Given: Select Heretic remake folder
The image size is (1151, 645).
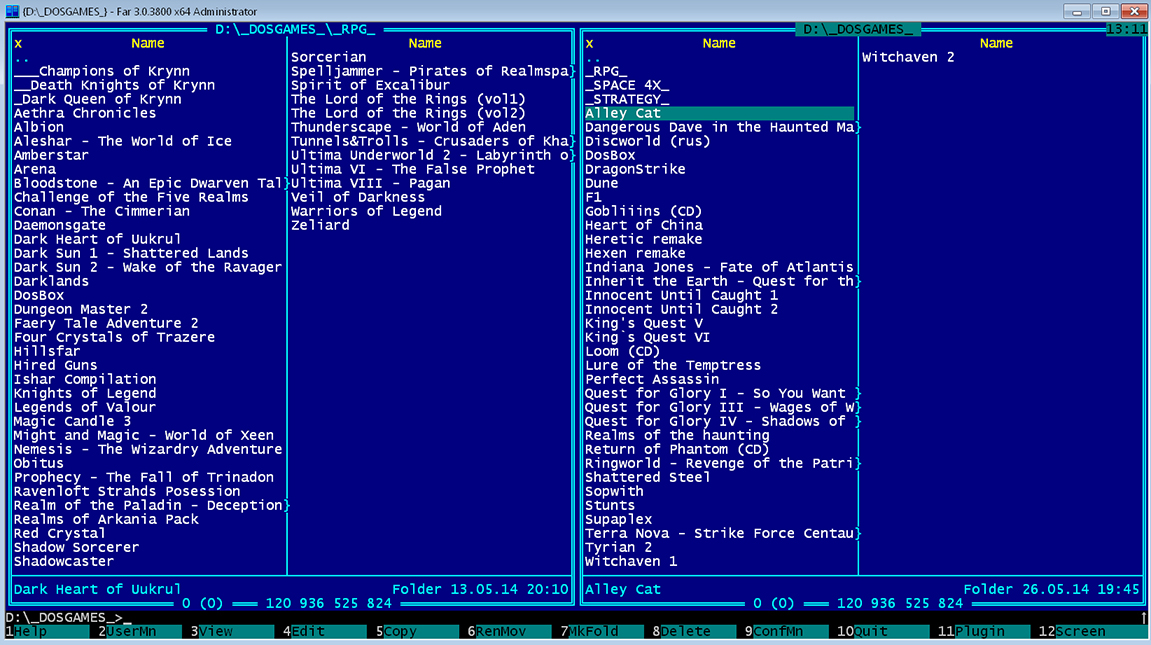Looking at the screenshot, I should point(643,239).
